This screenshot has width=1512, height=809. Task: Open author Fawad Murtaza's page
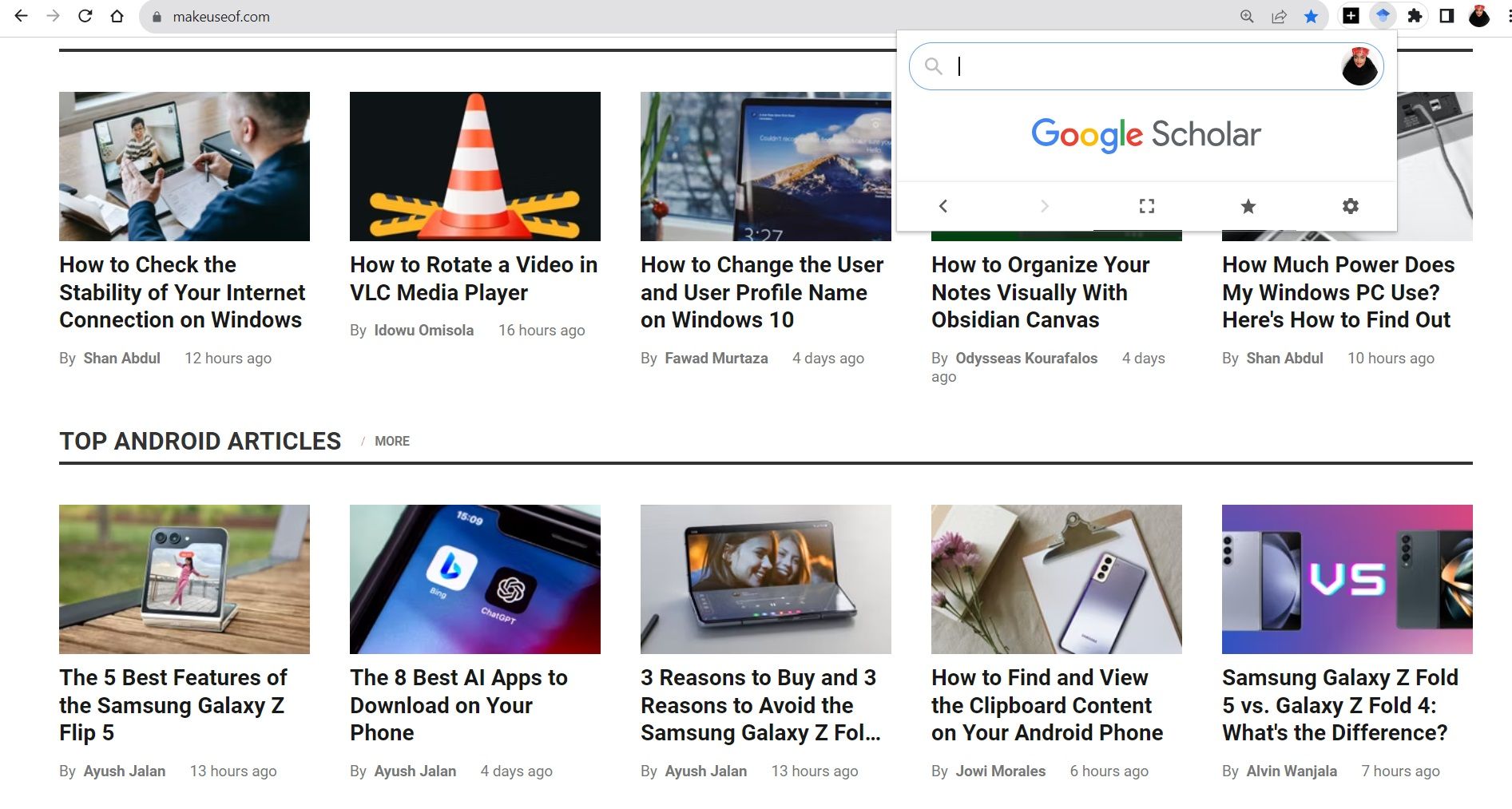(716, 359)
